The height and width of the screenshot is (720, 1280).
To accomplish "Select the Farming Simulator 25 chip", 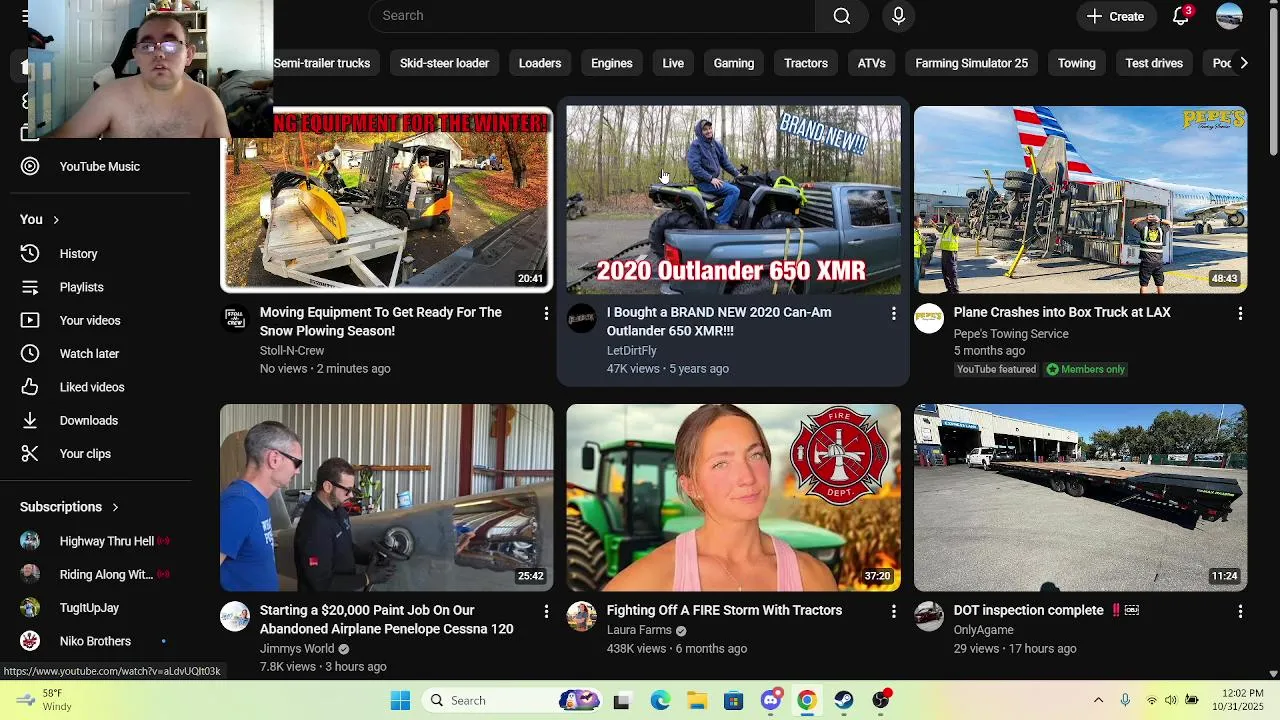I will 972,63.
